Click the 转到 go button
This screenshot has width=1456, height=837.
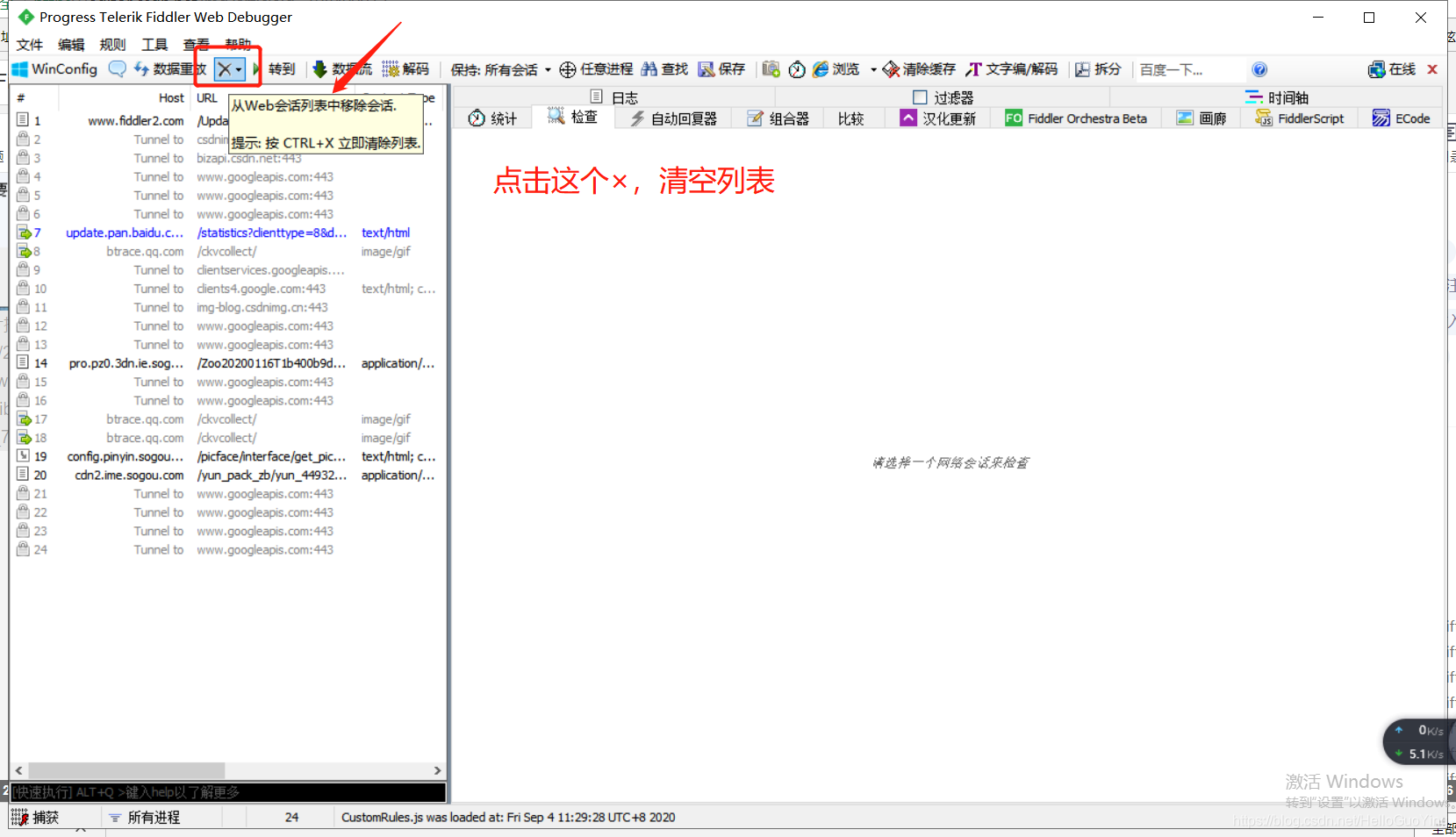click(282, 69)
